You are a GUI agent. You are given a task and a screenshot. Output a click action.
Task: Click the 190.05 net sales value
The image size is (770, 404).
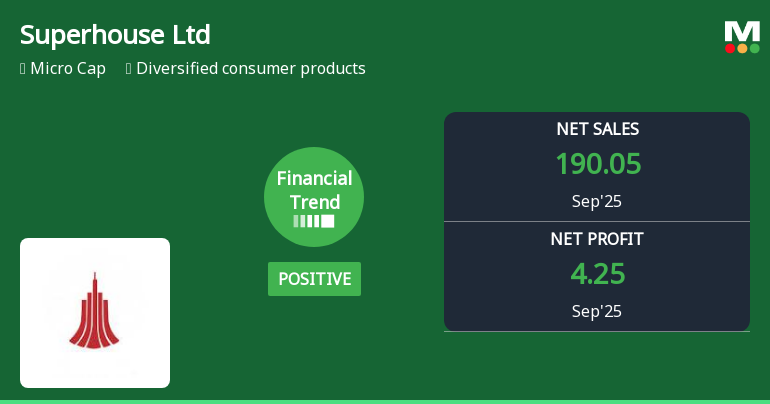598,164
